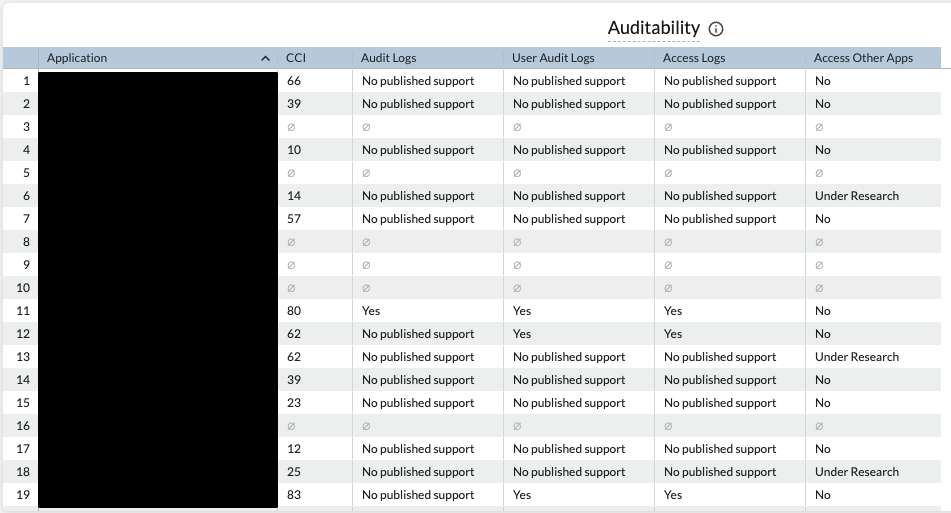Image resolution: width=951 pixels, height=513 pixels.
Task: Select row number 1
Action: pyautogui.click(x=26, y=81)
